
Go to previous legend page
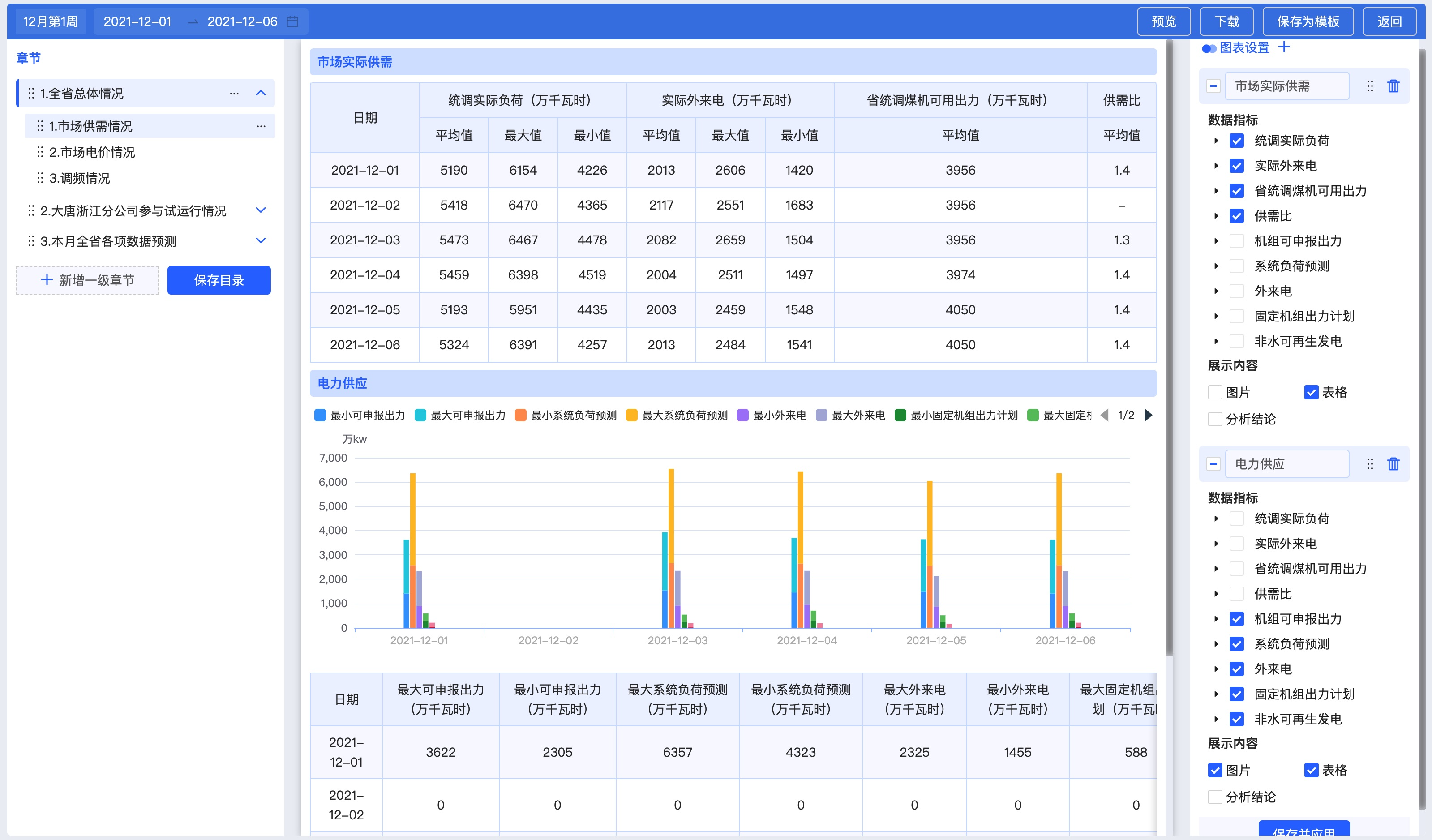pos(1105,415)
